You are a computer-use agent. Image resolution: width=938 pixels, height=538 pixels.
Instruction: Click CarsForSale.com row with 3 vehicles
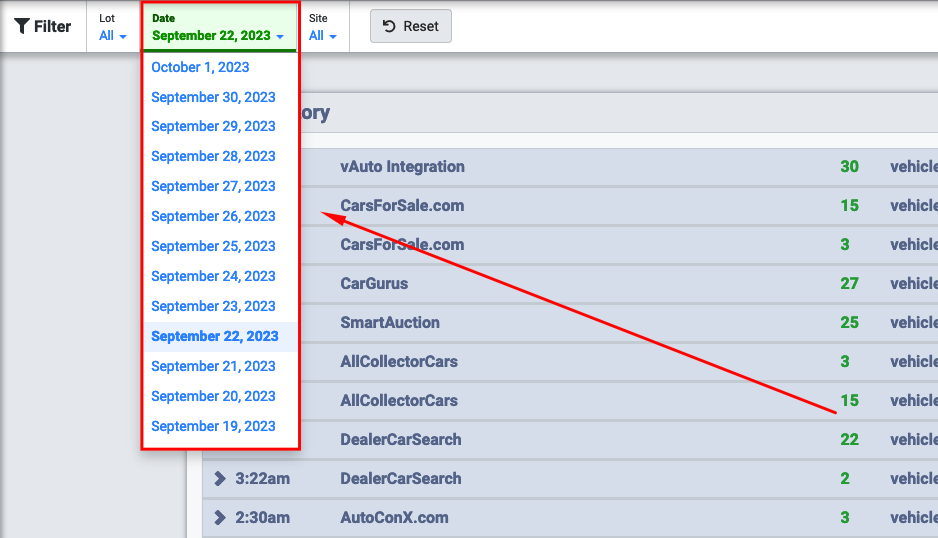(x=402, y=244)
